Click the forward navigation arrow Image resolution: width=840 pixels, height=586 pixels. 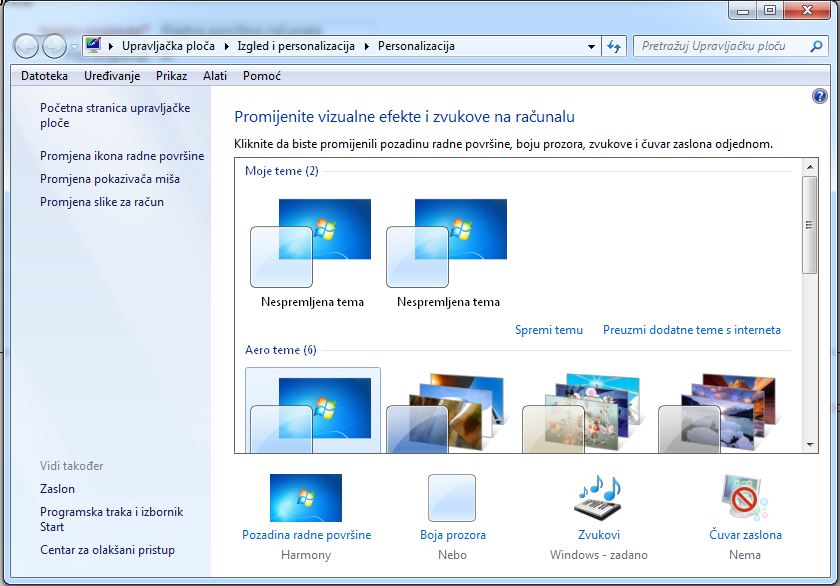coord(55,46)
